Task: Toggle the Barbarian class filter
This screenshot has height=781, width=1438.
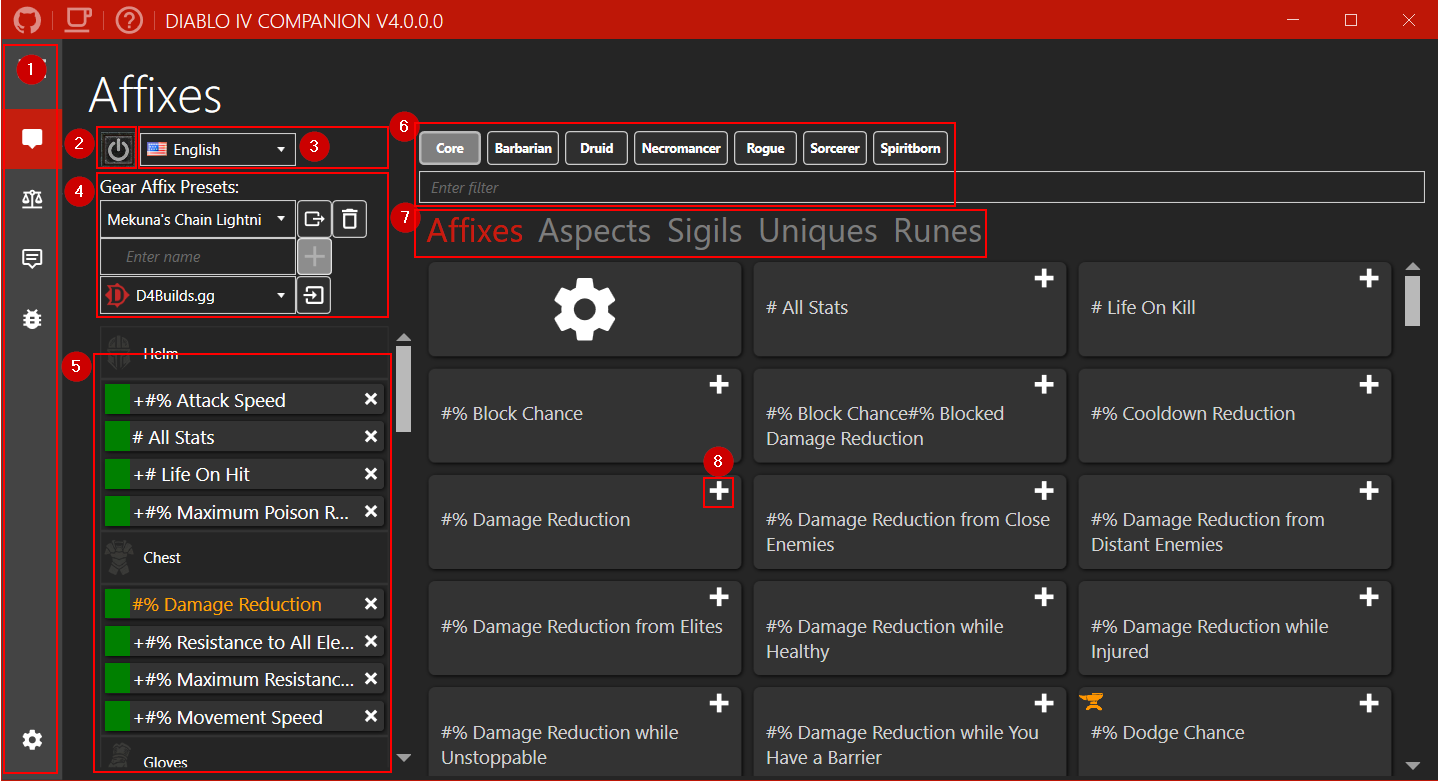Action: [x=523, y=148]
